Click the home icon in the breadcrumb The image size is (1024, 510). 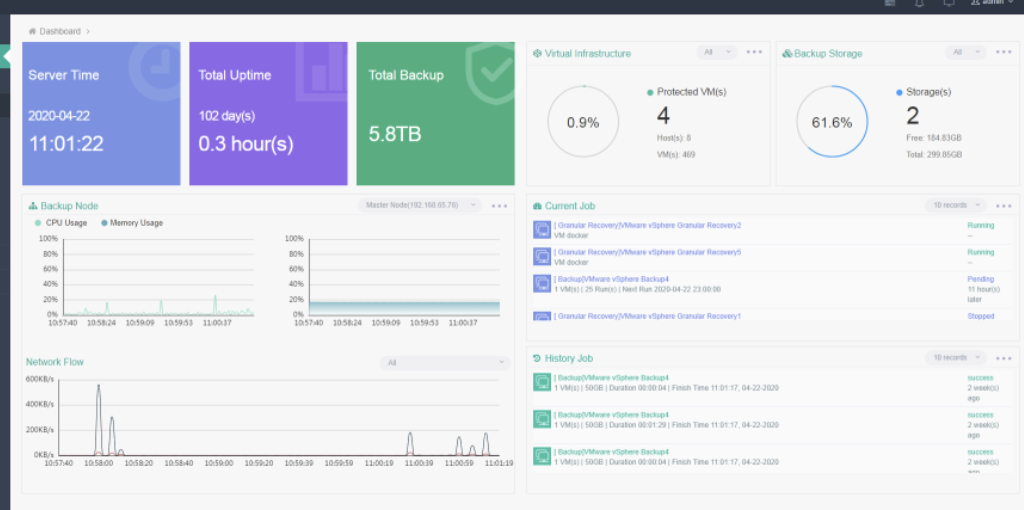pyautogui.click(x=32, y=32)
